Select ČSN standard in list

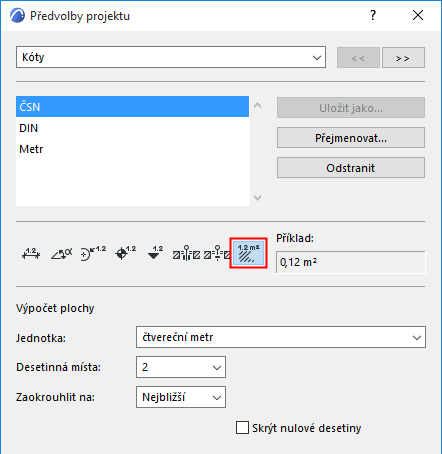coord(132,107)
